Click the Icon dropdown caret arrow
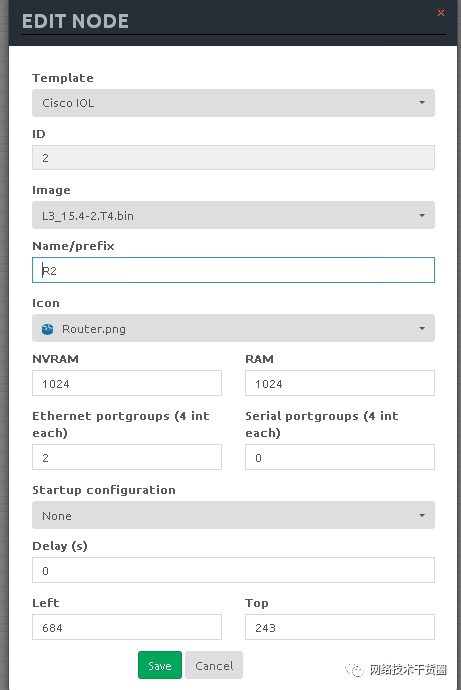461x690 pixels. [422, 328]
